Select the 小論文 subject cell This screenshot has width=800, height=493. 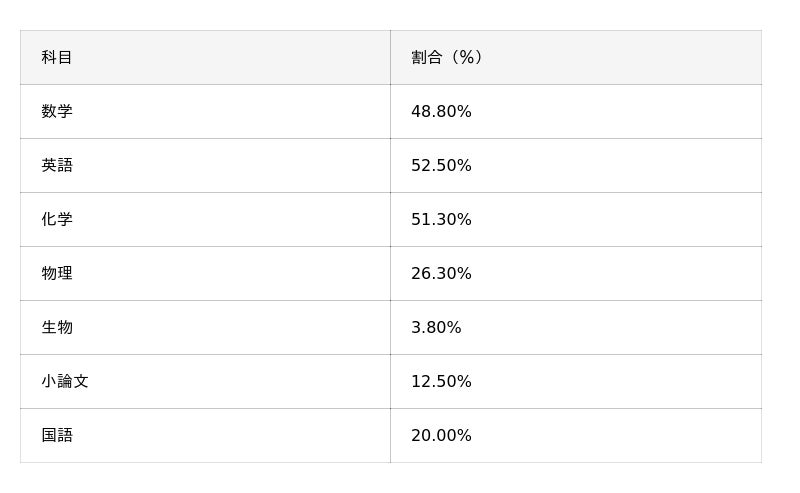65,382
